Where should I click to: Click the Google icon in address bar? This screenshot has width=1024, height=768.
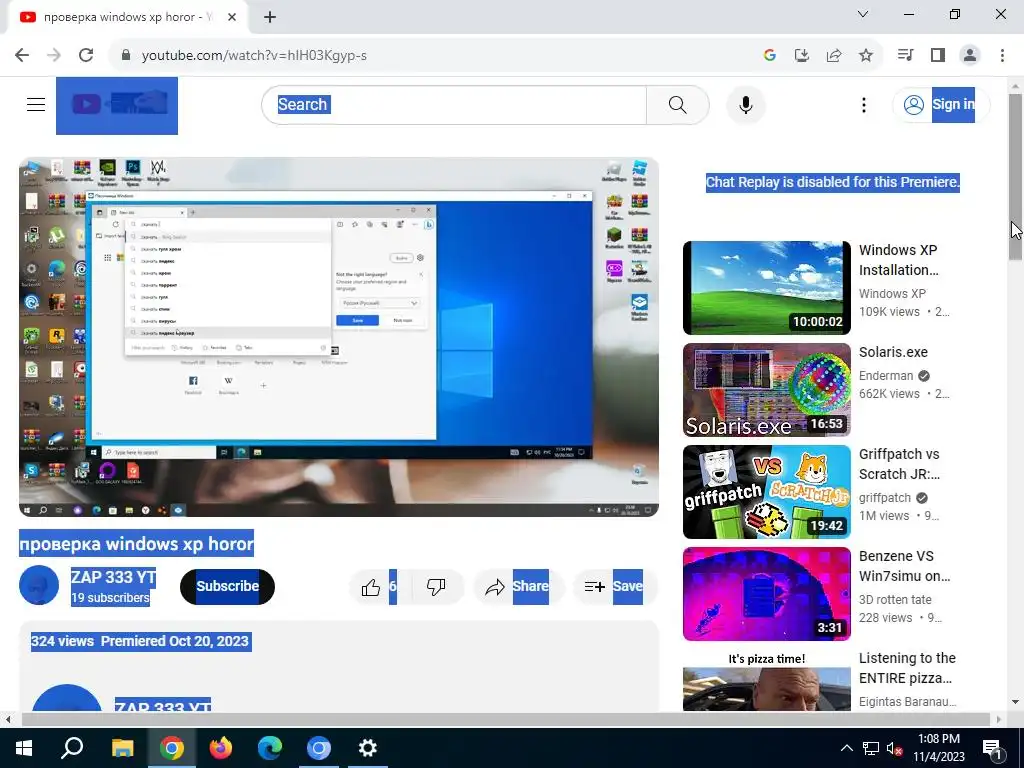769,56
